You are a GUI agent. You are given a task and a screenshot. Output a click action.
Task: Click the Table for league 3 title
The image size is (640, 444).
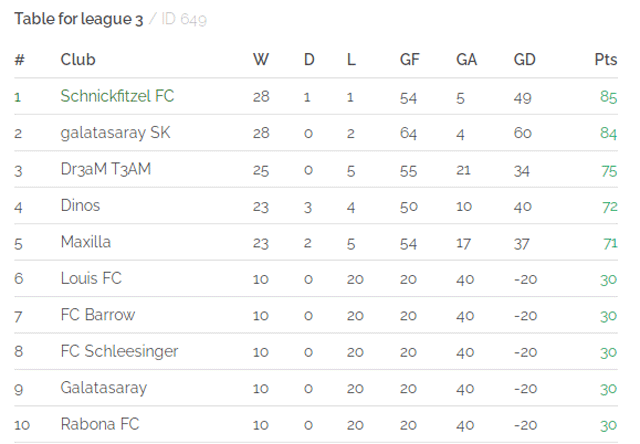79,19
